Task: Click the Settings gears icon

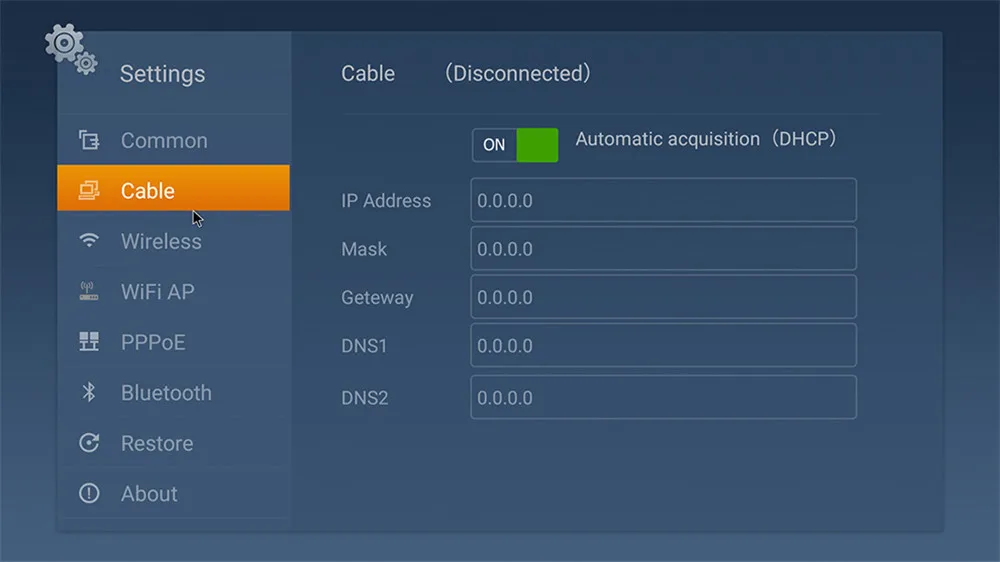Action: (70, 48)
